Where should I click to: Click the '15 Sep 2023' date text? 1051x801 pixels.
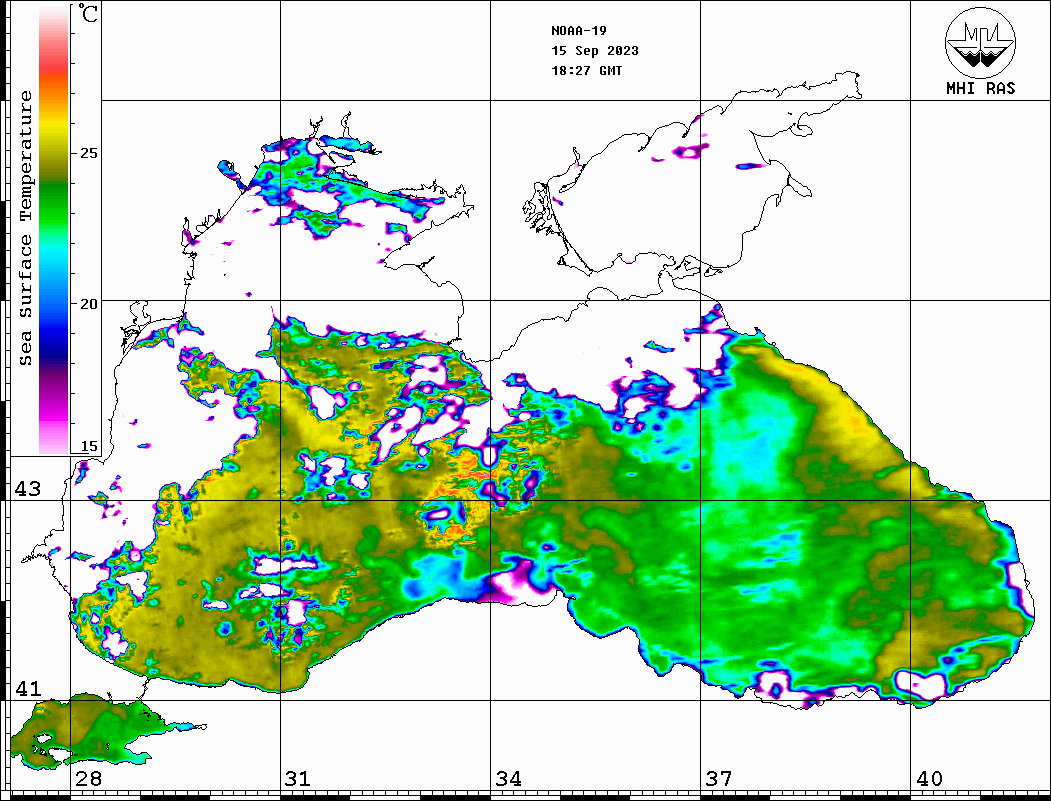click(595, 51)
